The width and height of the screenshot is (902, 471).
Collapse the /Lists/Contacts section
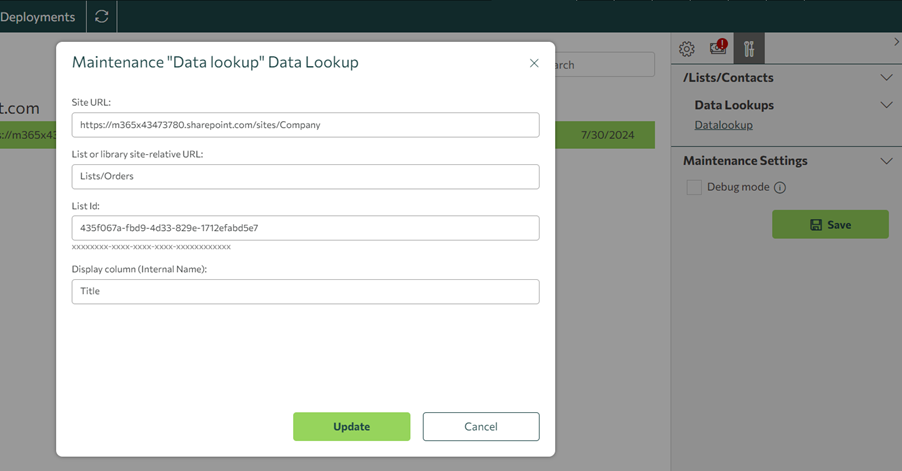coord(886,77)
